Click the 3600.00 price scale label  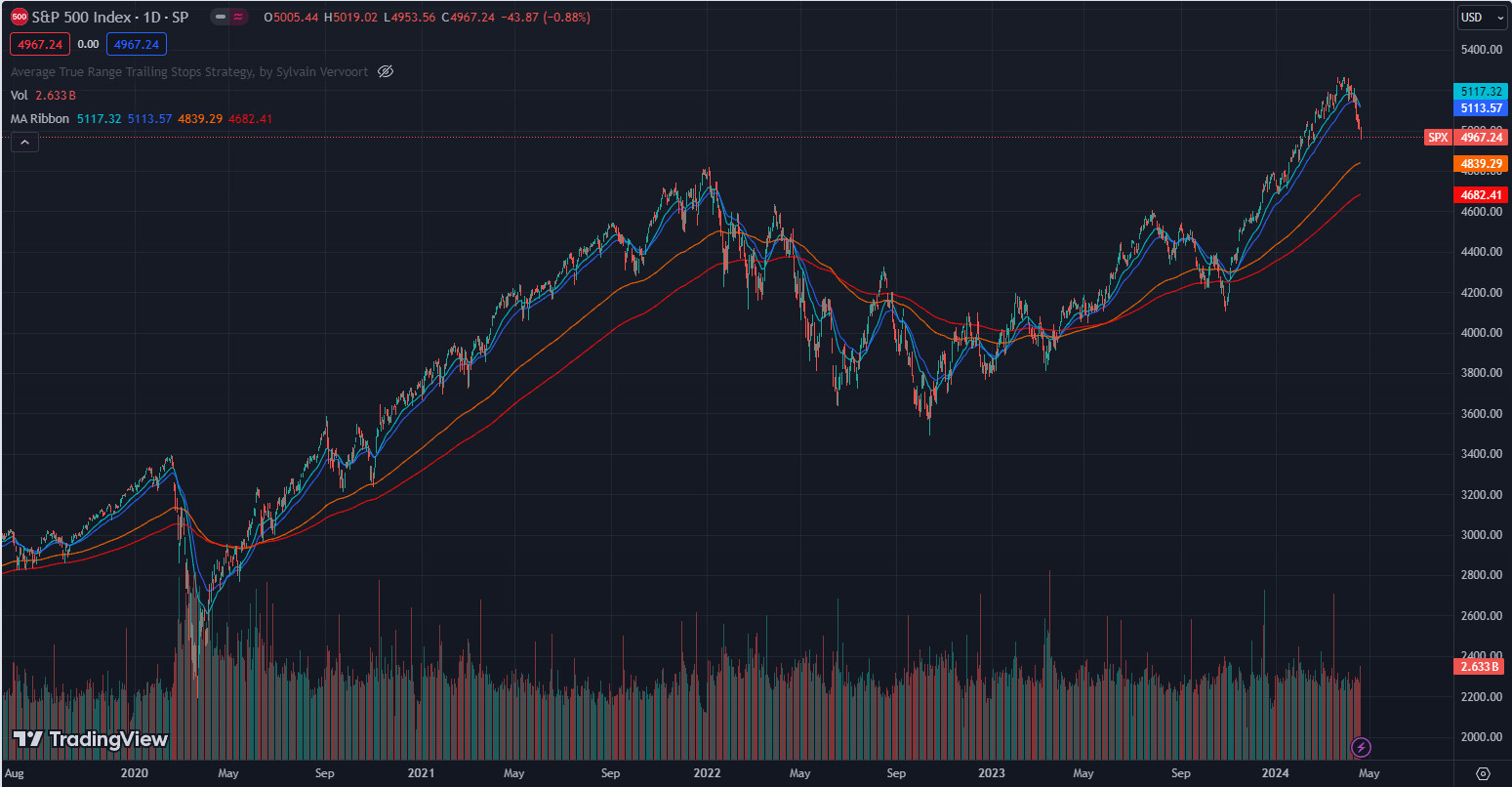pyautogui.click(x=1481, y=414)
